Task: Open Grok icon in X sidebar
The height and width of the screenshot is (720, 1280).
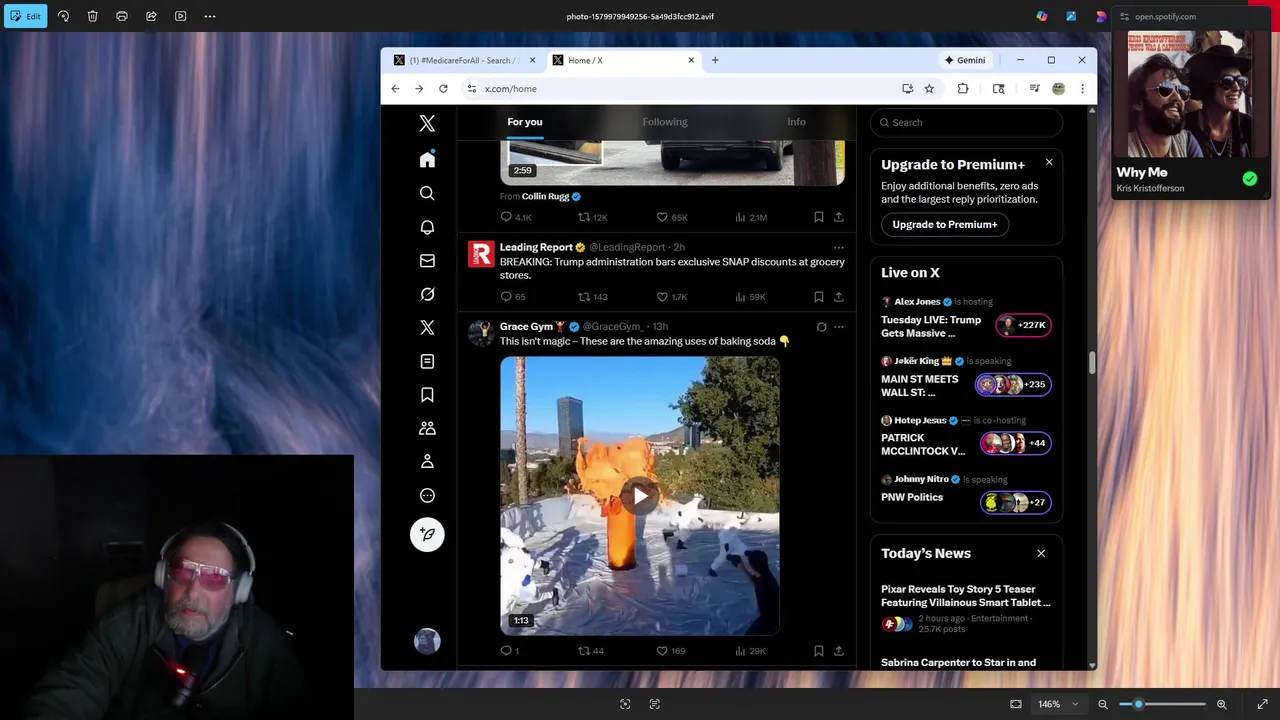Action: 427,294
